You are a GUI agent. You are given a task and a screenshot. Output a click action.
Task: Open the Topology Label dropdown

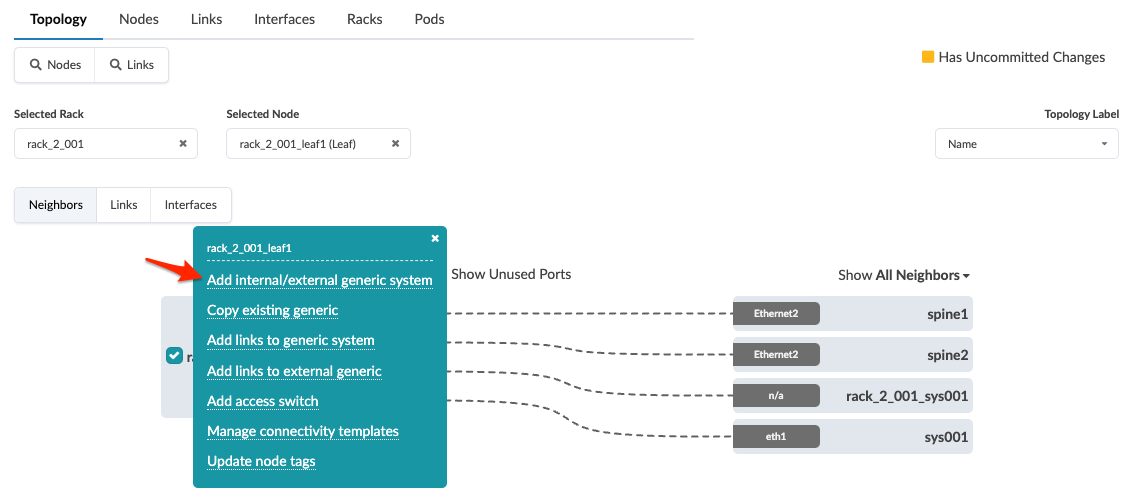[1026, 144]
